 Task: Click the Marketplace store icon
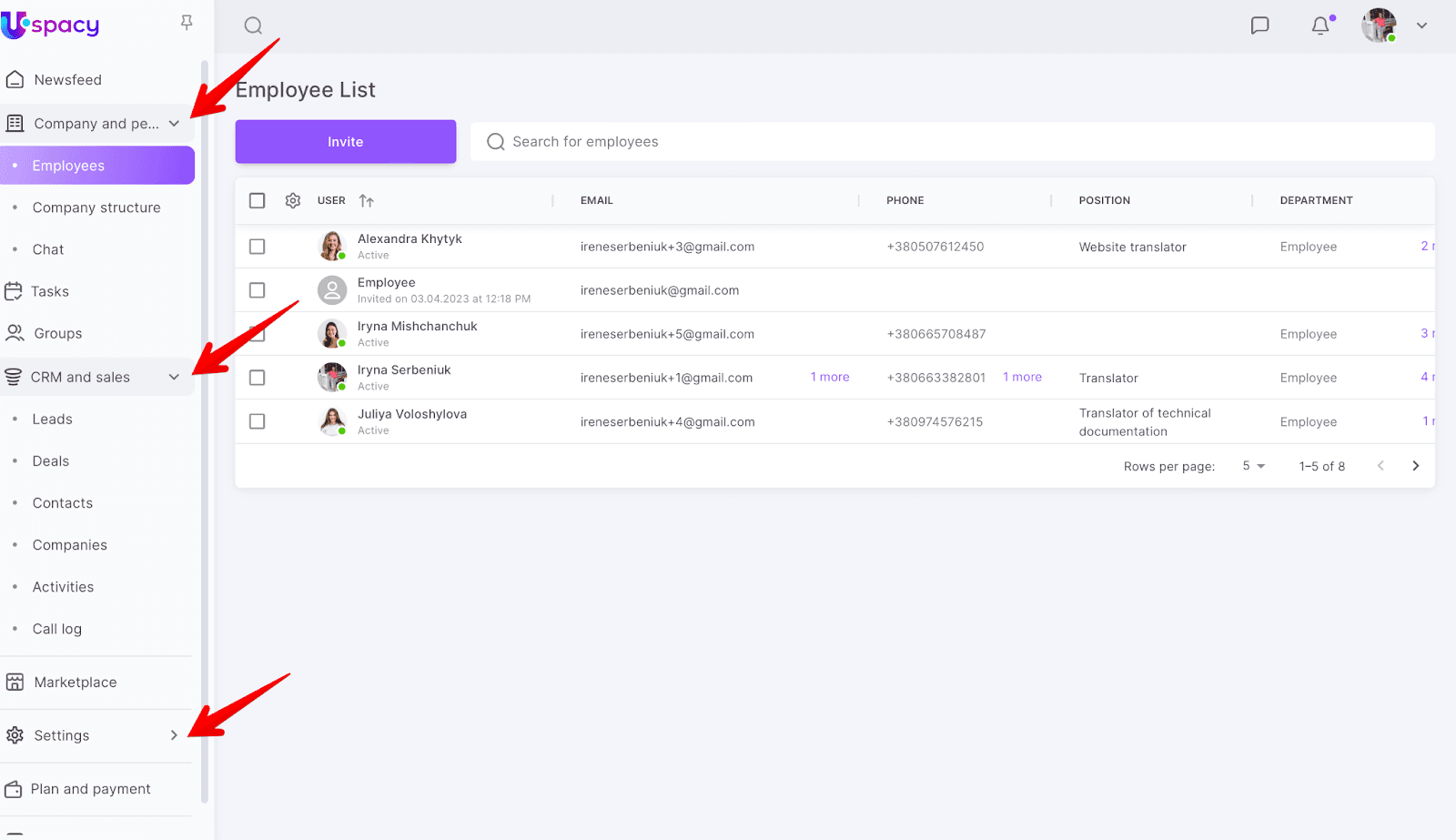tap(15, 682)
